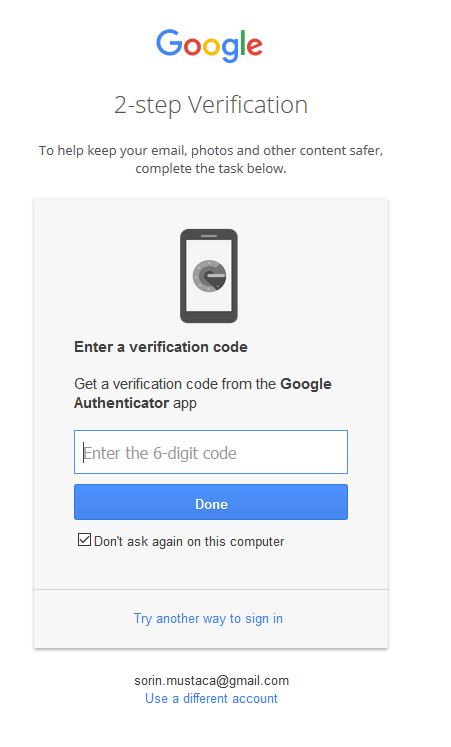Uncheck "Don't ask again on this computer"
Viewport: 451px width, 747px height.
(84, 540)
